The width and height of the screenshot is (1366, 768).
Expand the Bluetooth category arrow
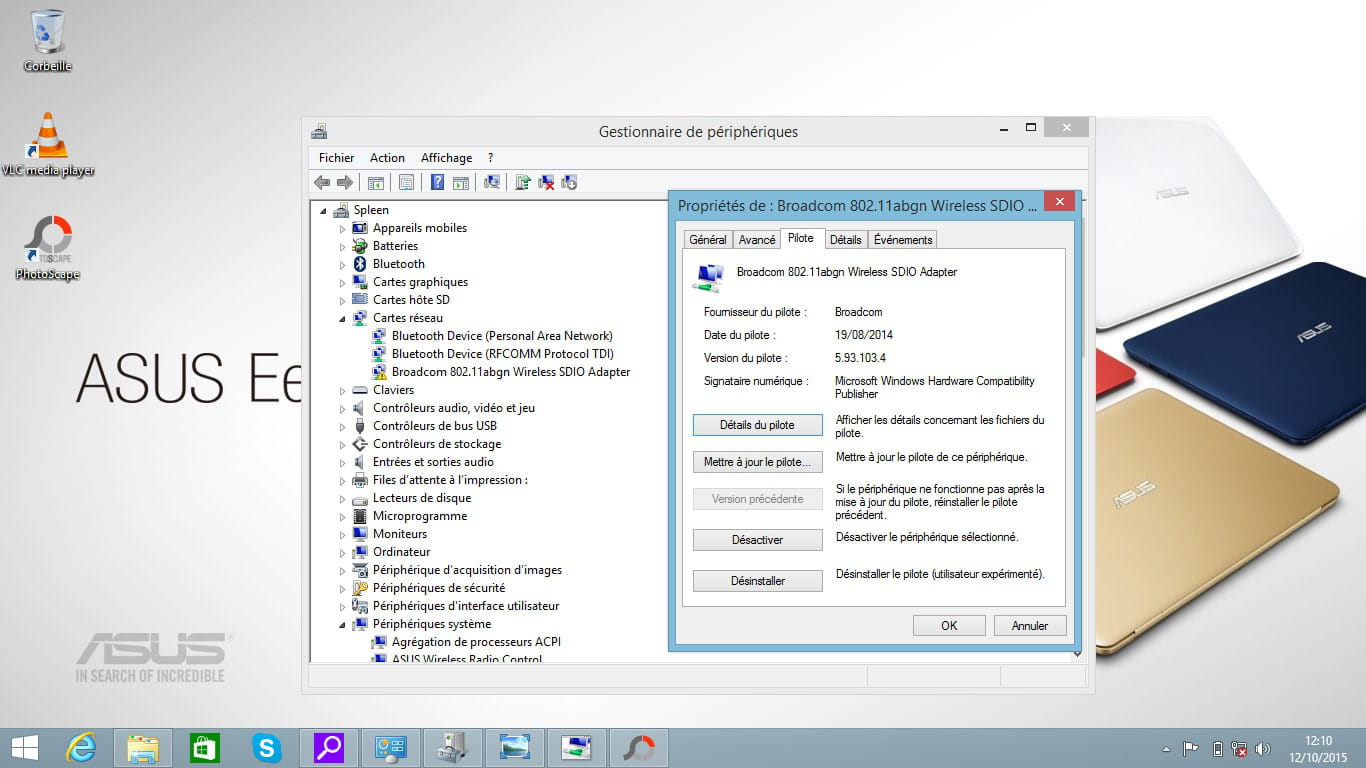pos(342,265)
